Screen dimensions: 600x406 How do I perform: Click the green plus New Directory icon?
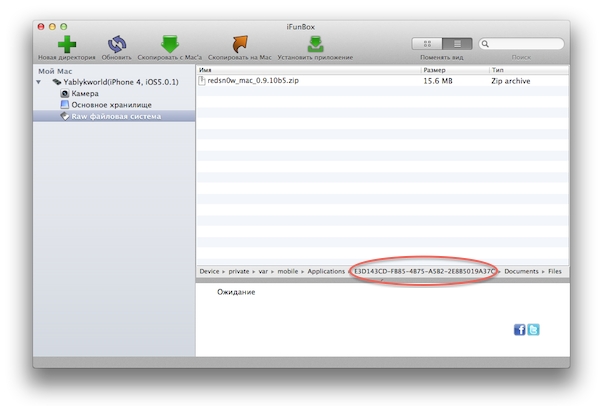coord(67,44)
